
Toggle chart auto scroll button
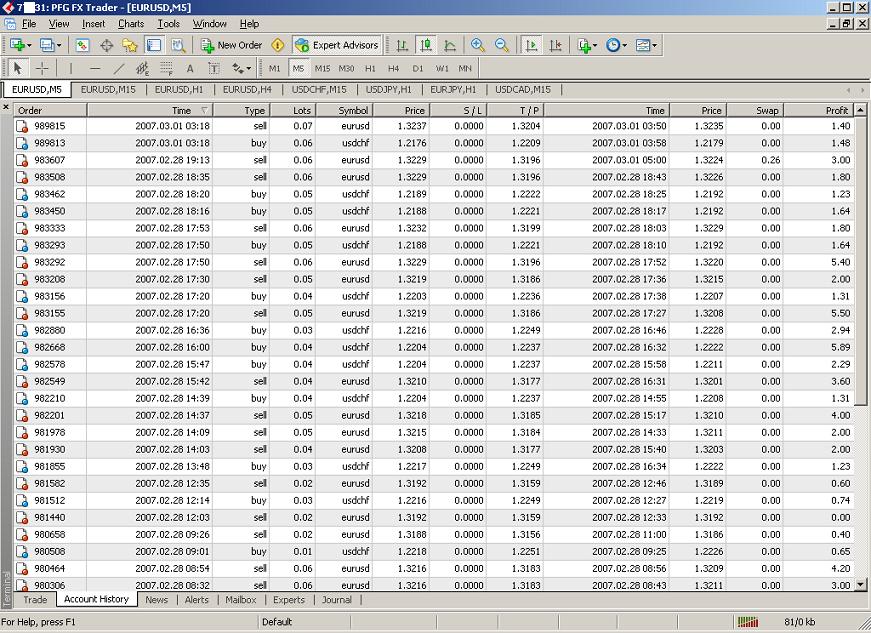531,45
